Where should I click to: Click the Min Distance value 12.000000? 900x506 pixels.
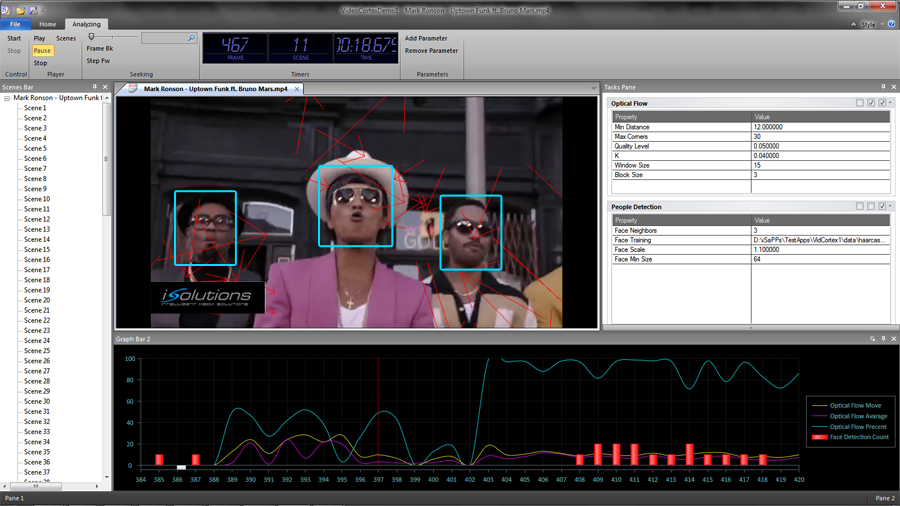click(x=820, y=127)
